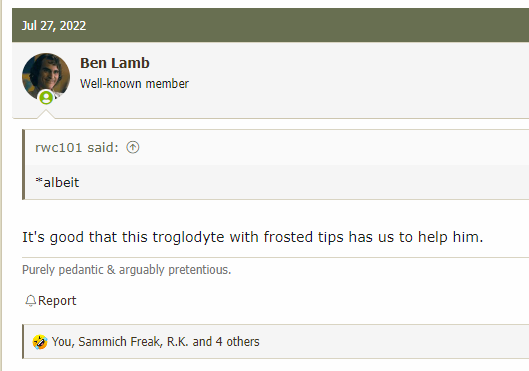The height and width of the screenshot is (371, 529).
Task: Click the Jul 27, 2022 post date
Action: pyautogui.click(x=54, y=26)
